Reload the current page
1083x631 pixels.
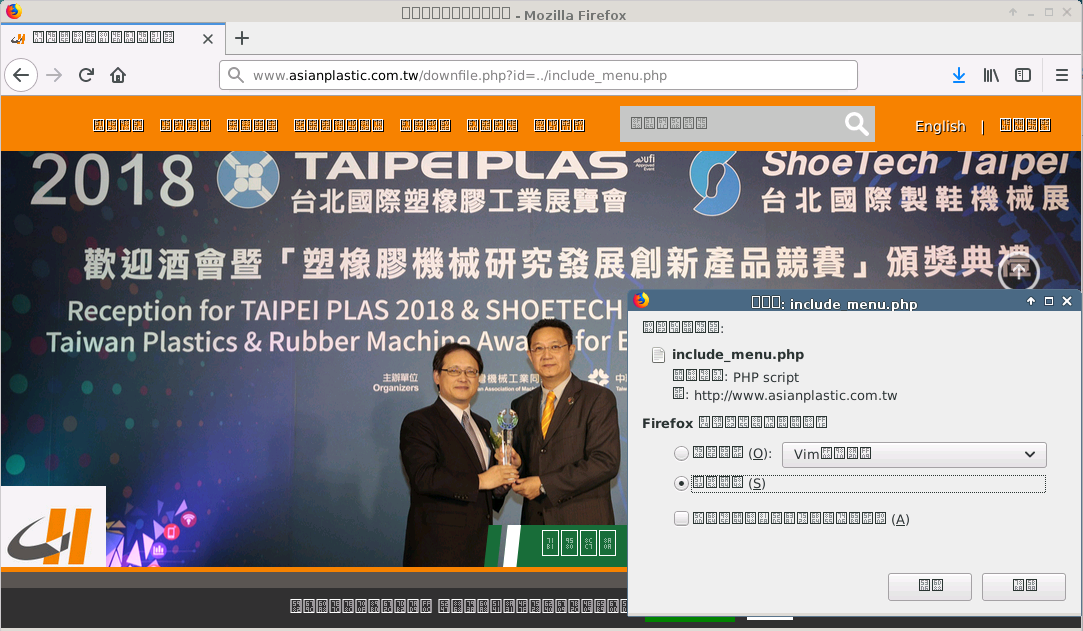click(86, 75)
